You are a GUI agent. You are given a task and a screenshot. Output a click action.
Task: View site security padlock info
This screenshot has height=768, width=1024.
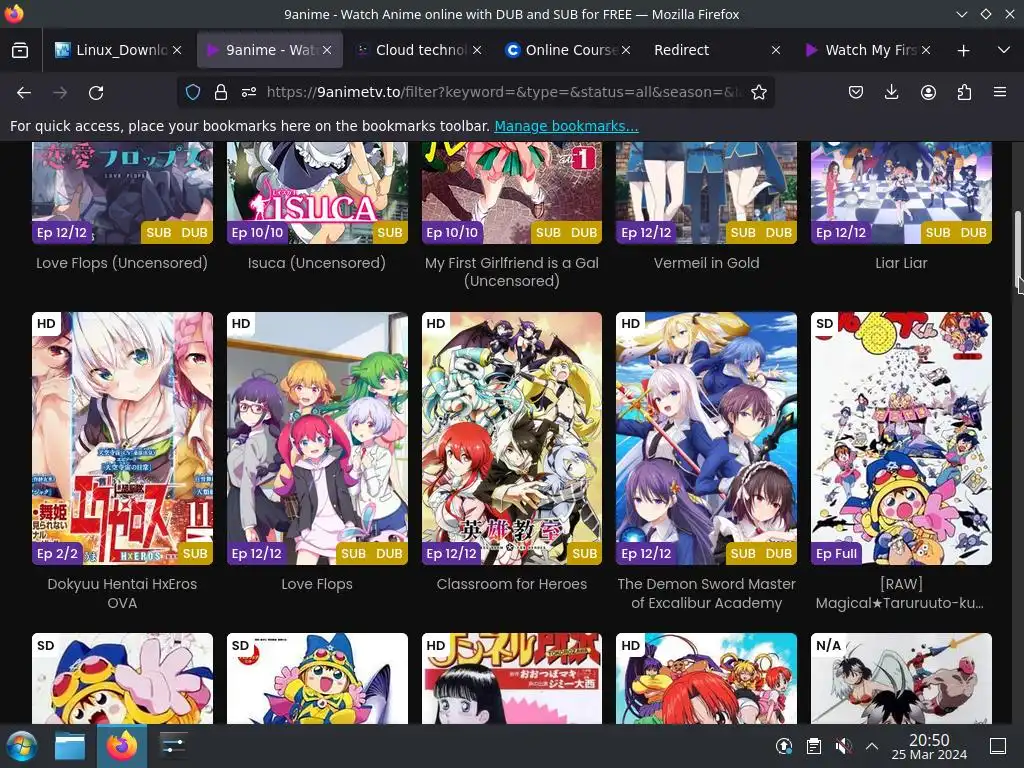[221, 92]
